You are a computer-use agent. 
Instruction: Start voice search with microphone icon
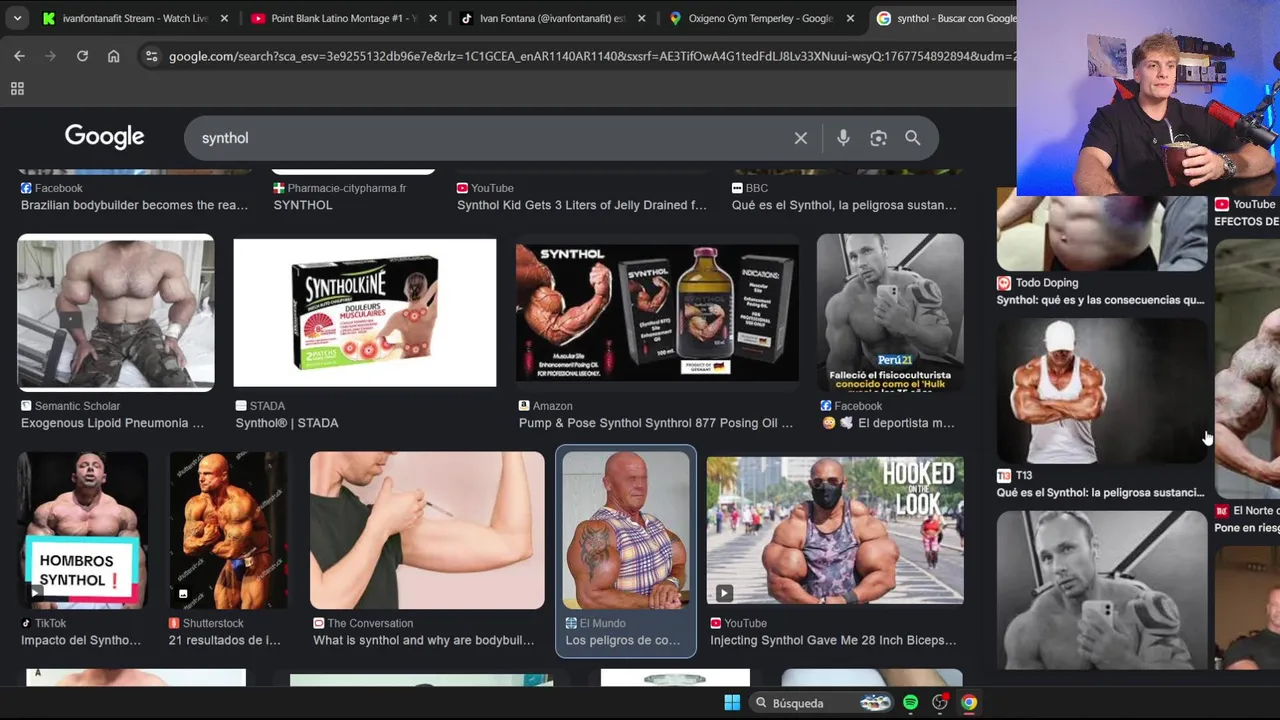coord(843,138)
